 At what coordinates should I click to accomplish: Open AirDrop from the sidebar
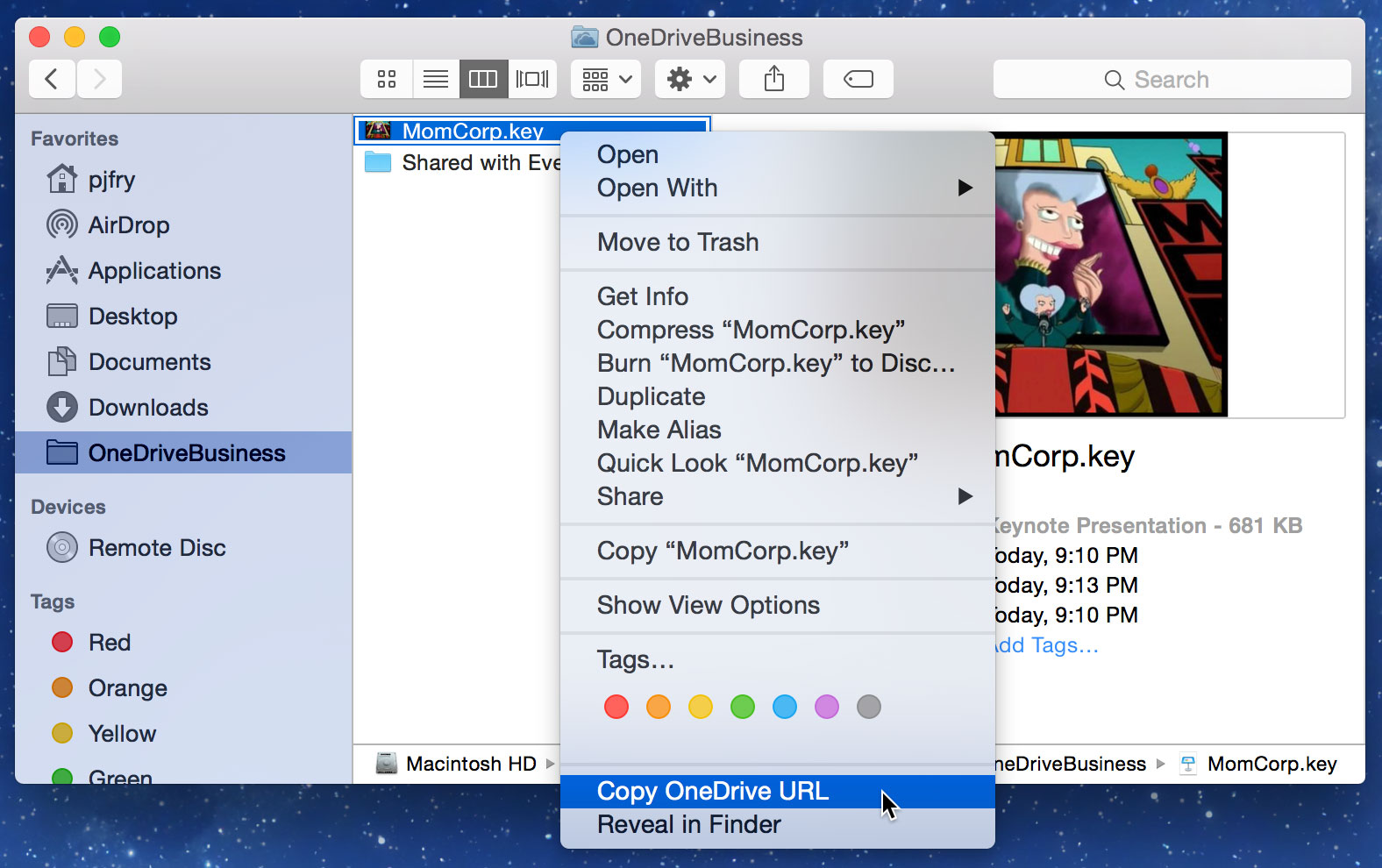[128, 225]
